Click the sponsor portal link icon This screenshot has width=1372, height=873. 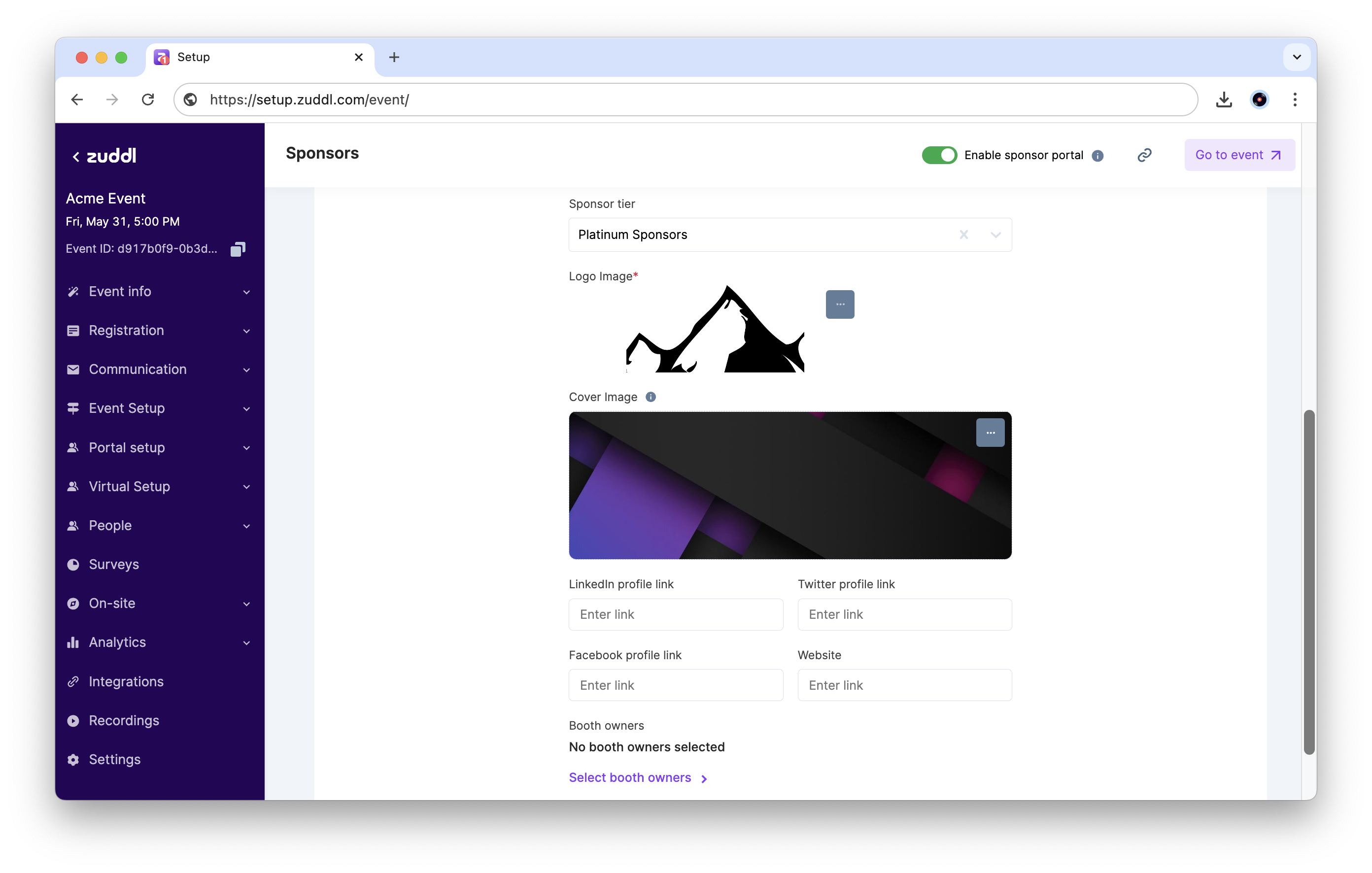click(1144, 155)
